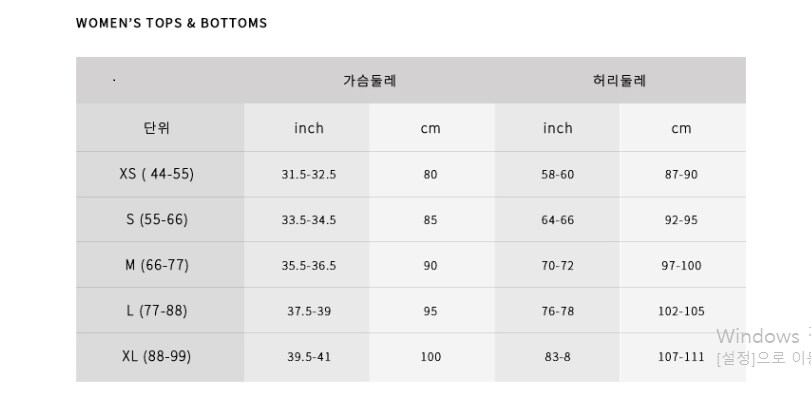Select the 가슴둘레 column header
Screen dimensions: 811x397
point(369,81)
